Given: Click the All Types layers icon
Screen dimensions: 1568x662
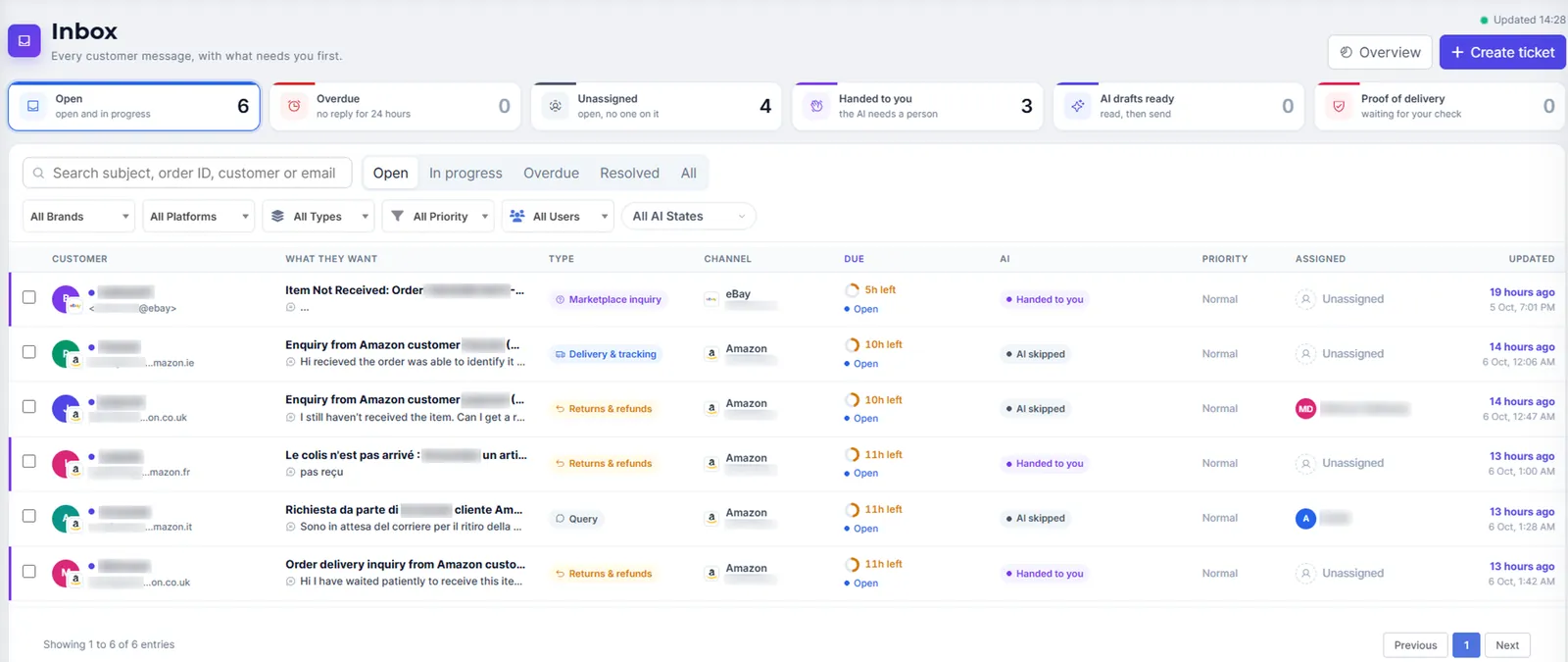Looking at the screenshot, I should tap(278, 216).
